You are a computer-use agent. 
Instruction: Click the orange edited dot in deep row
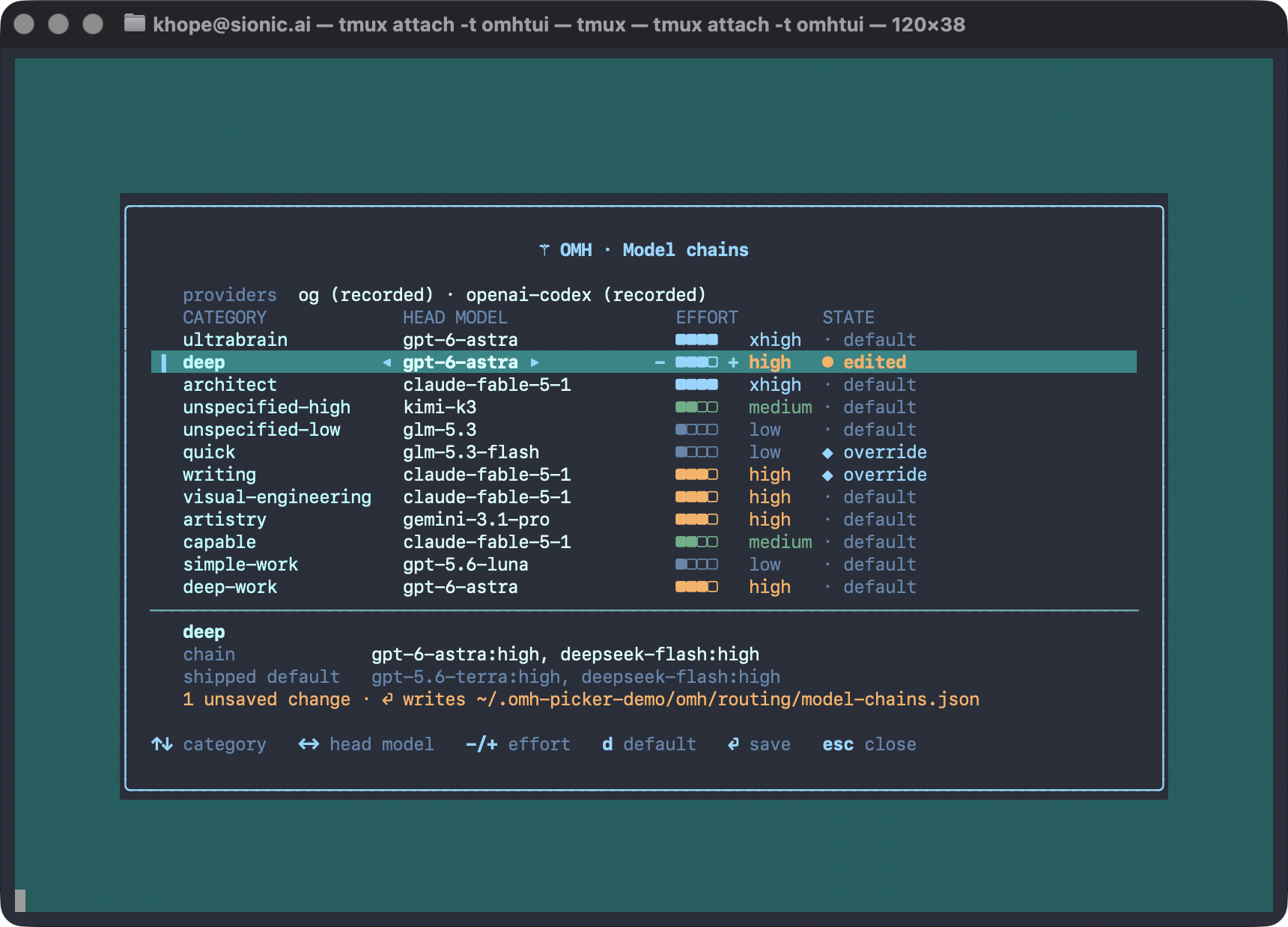(827, 362)
